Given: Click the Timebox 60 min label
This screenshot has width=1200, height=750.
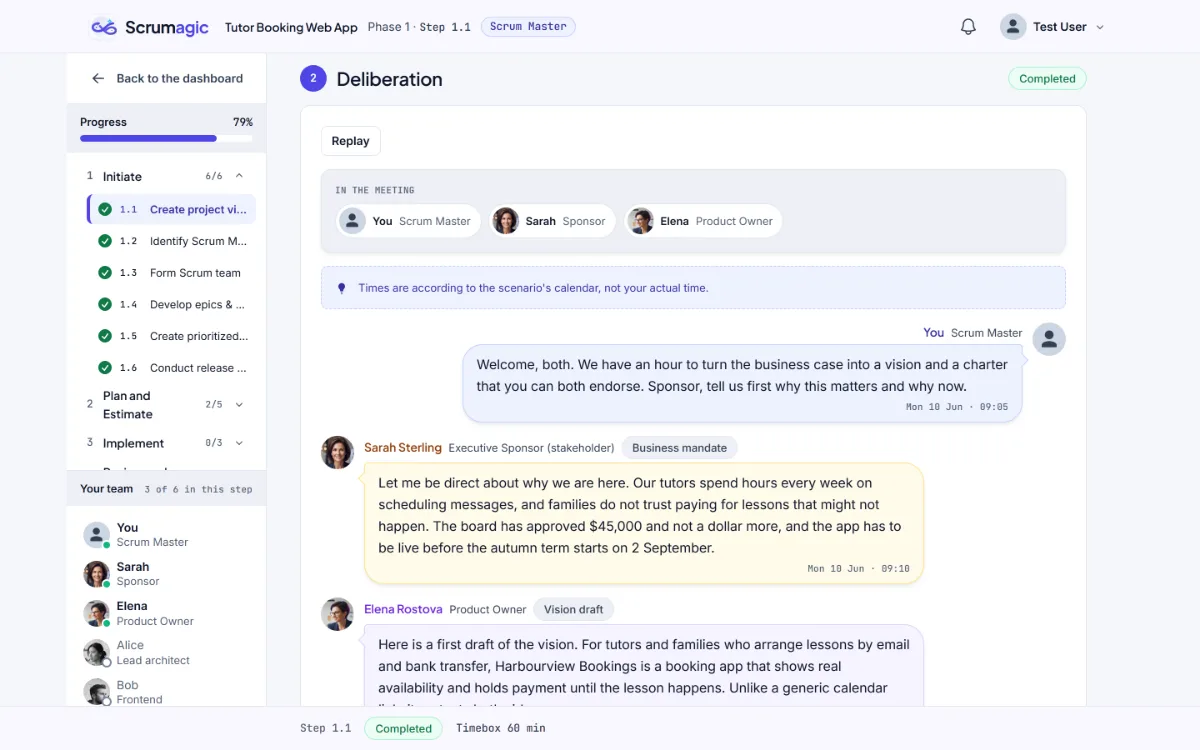Looking at the screenshot, I should (x=501, y=729).
